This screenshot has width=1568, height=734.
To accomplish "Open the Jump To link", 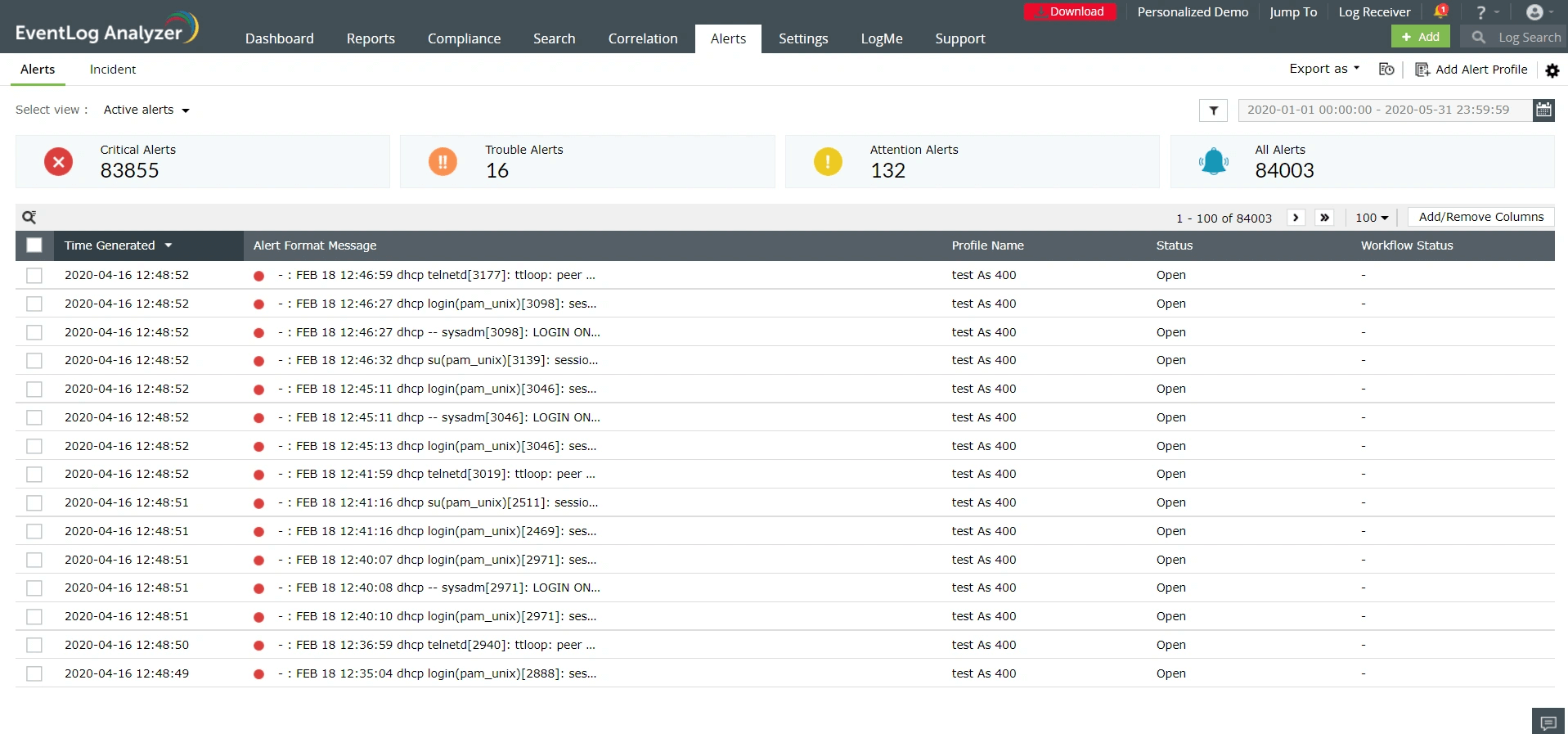I will tap(1293, 12).
